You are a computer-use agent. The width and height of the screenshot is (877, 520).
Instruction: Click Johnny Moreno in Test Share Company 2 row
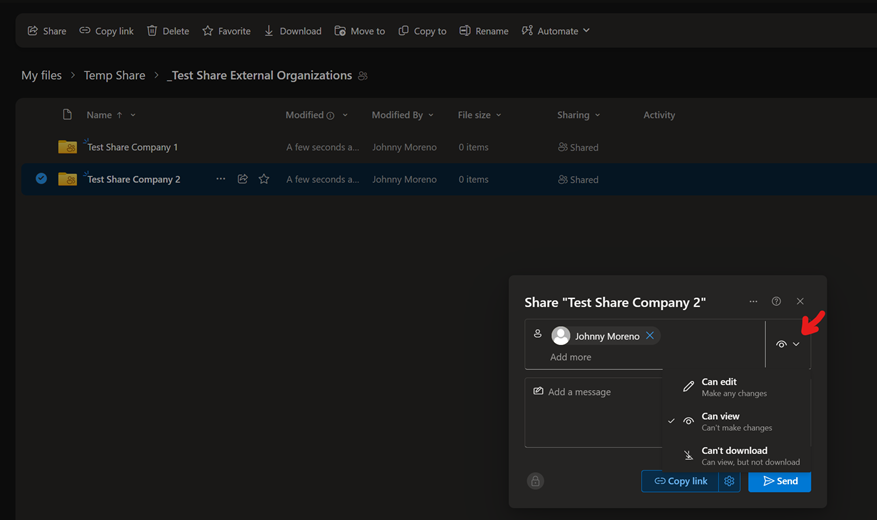click(x=404, y=179)
